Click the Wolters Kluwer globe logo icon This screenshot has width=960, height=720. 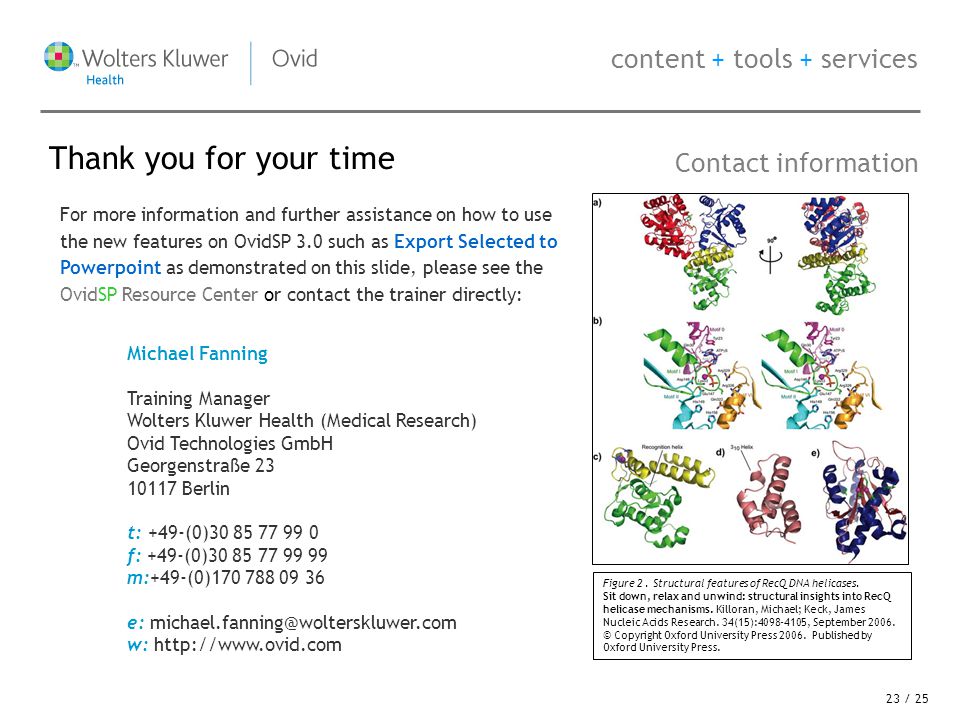[59, 56]
